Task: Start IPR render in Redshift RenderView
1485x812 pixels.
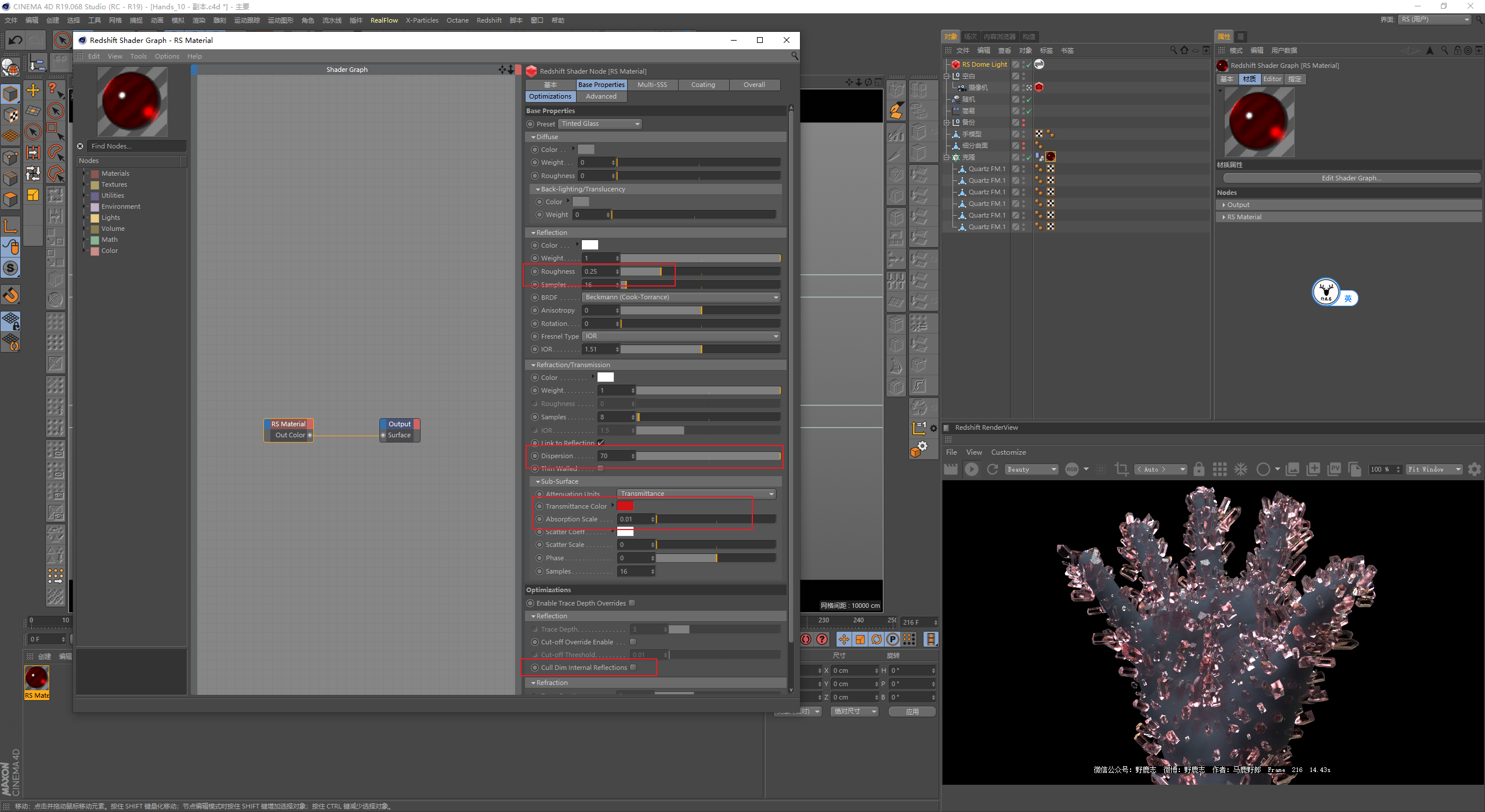Action: pyautogui.click(x=972, y=469)
